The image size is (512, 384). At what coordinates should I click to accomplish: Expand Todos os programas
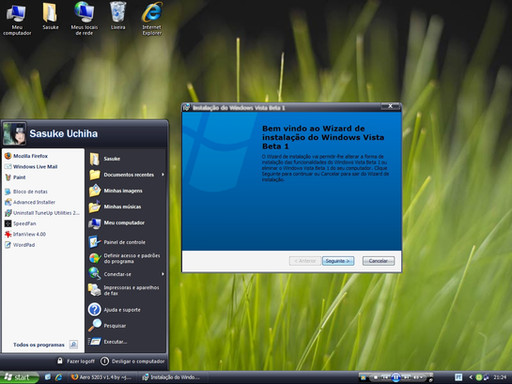[45, 345]
